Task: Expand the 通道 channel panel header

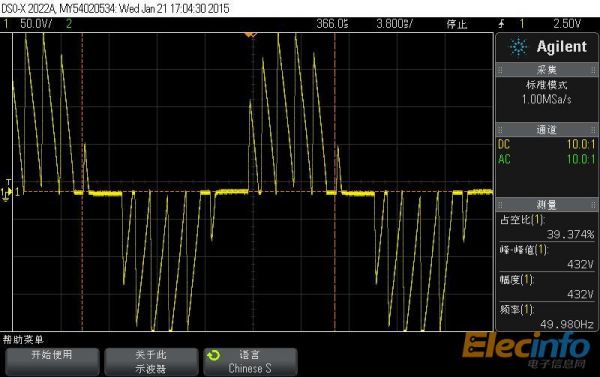Action: click(x=546, y=130)
